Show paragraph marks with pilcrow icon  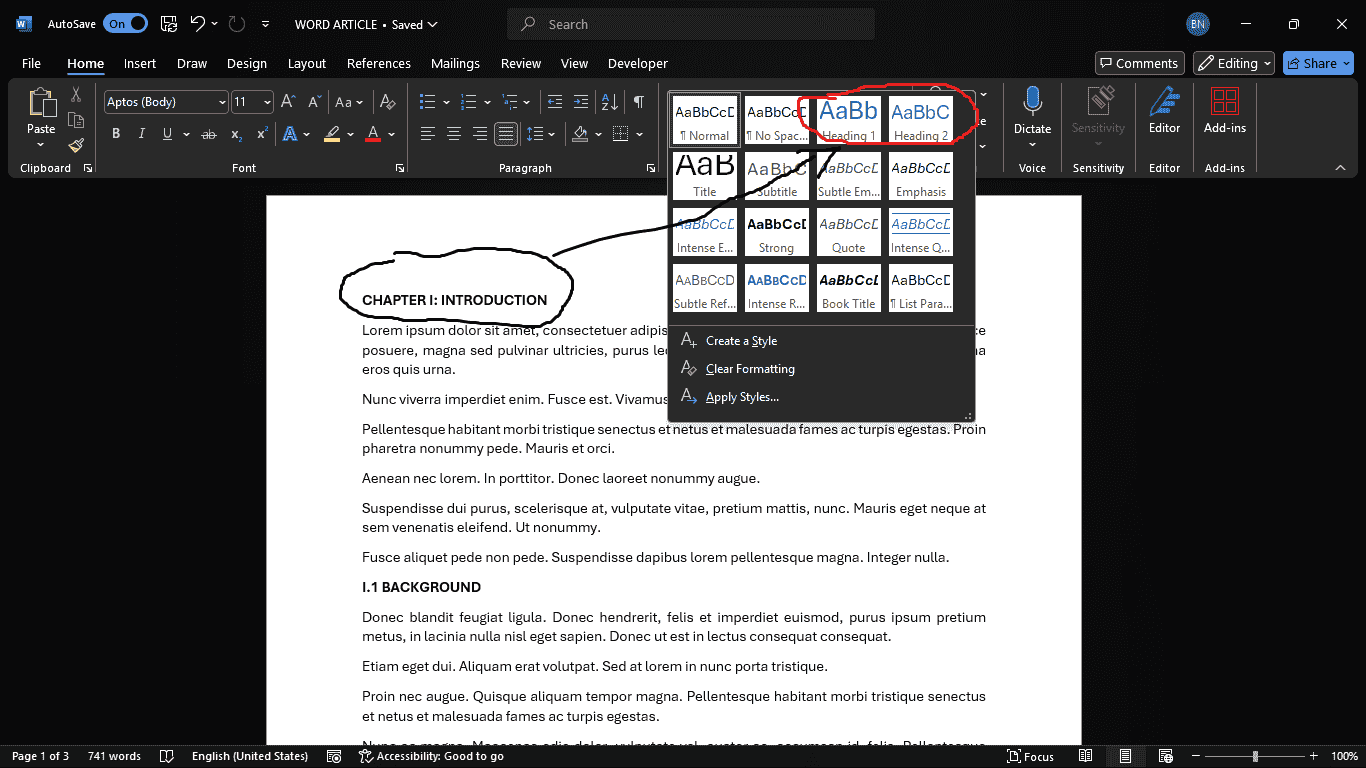638,102
